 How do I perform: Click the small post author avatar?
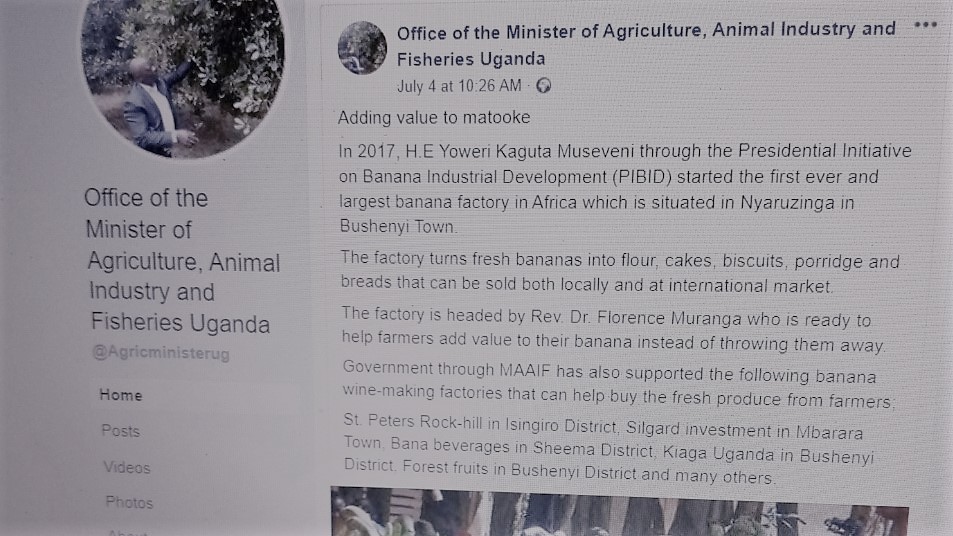point(362,47)
